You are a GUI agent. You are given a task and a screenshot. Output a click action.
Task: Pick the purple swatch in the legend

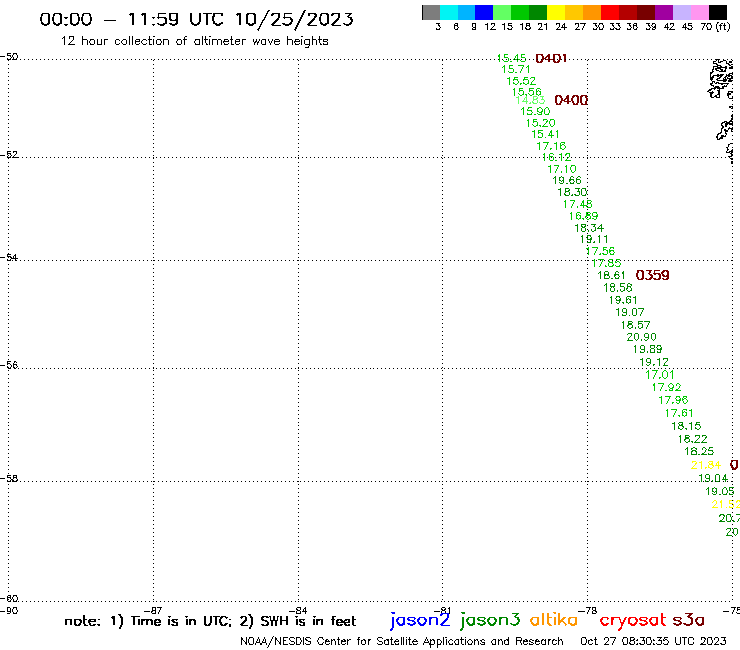(664, 12)
